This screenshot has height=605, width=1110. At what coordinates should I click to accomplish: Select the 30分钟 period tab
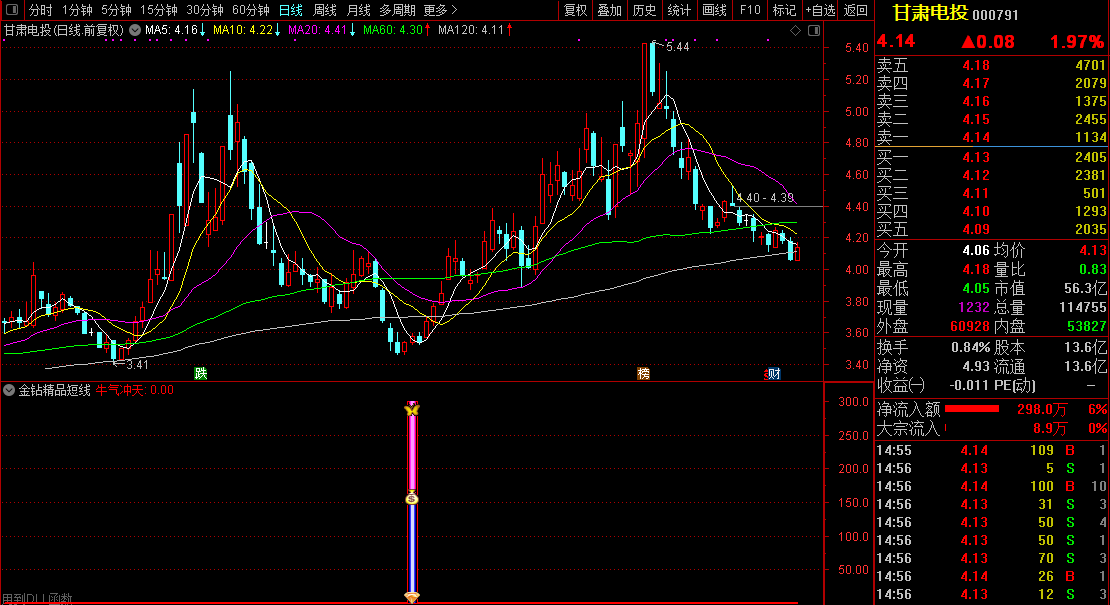click(x=205, y=10)
